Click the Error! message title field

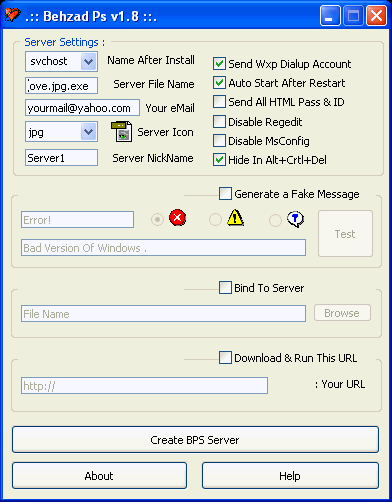point(77,220)
